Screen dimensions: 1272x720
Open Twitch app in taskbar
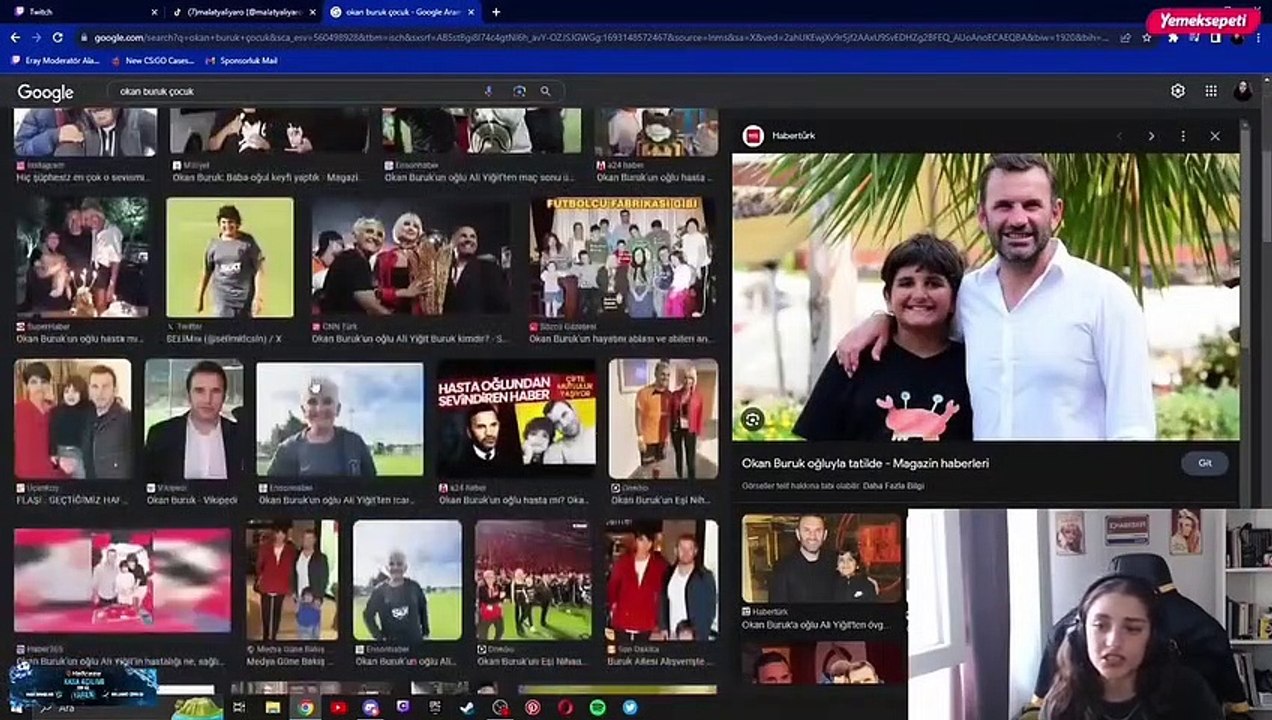click(x=402, y=707)
